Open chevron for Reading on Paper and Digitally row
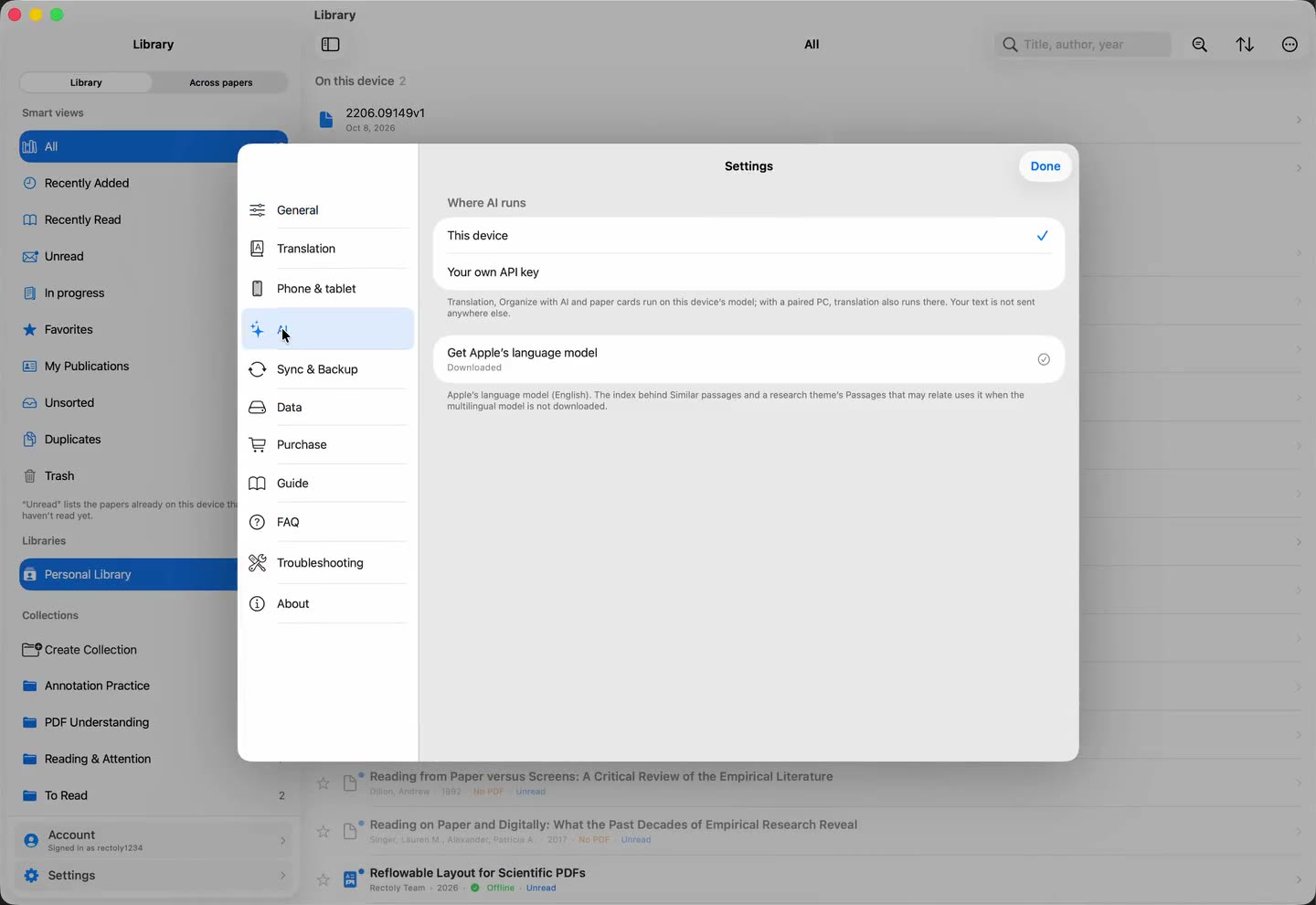Image resolution: width=1316 pixels, height=905 pixels. (1299, 832)
